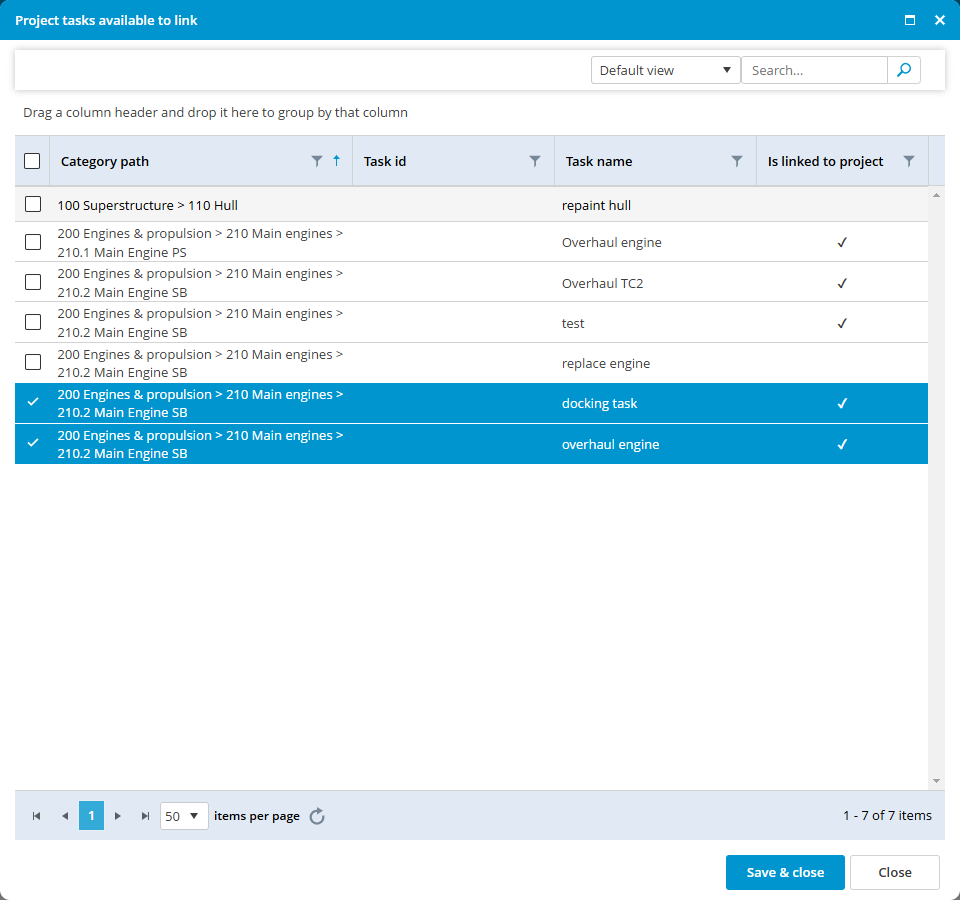960x900 pixels.
Task: Sort by the Category path column header
Action: pyautogui.click(x=105, y=162)
